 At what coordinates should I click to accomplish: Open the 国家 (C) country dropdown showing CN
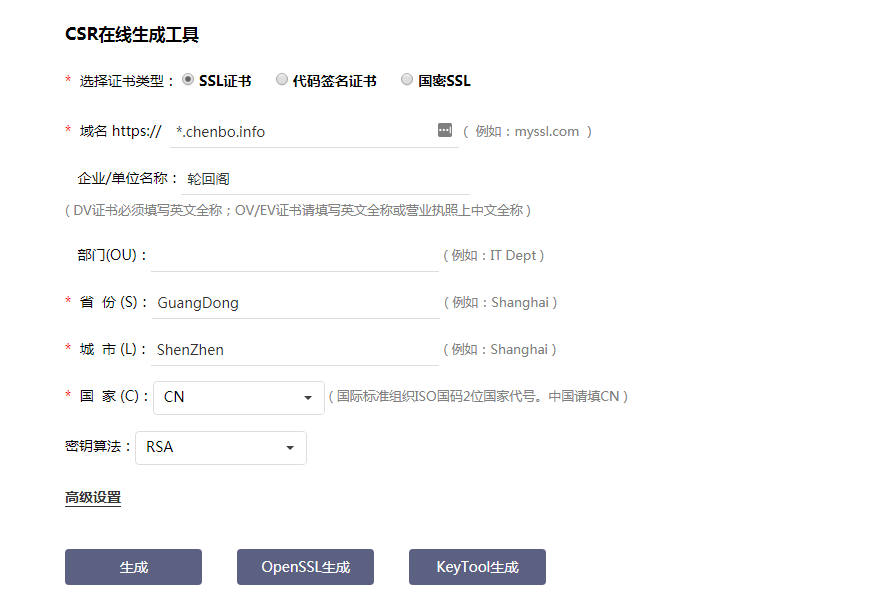(238, 397)
